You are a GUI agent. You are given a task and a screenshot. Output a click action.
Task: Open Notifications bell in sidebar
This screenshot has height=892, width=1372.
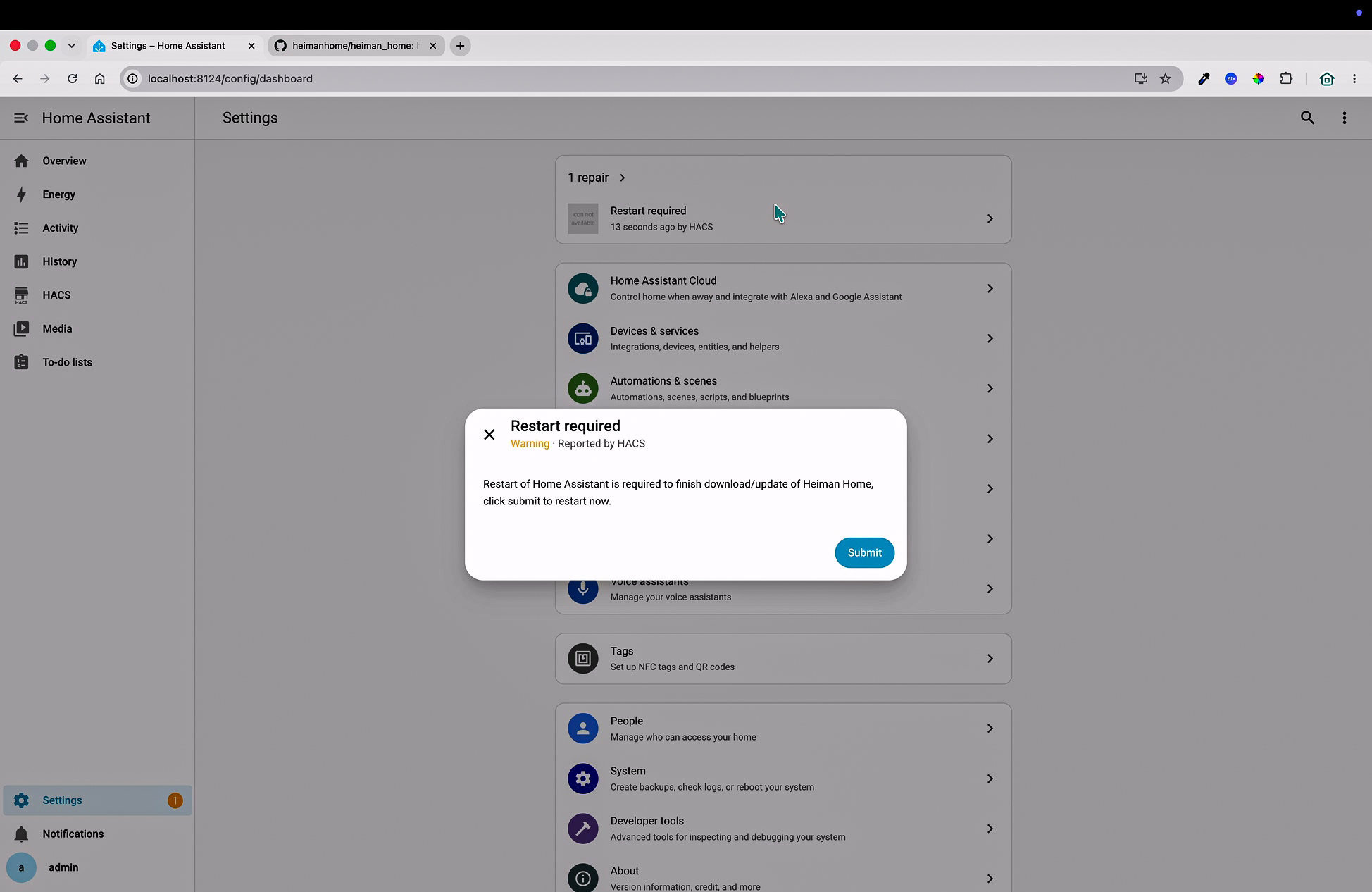pyautogui.click(x=21, y=834)
